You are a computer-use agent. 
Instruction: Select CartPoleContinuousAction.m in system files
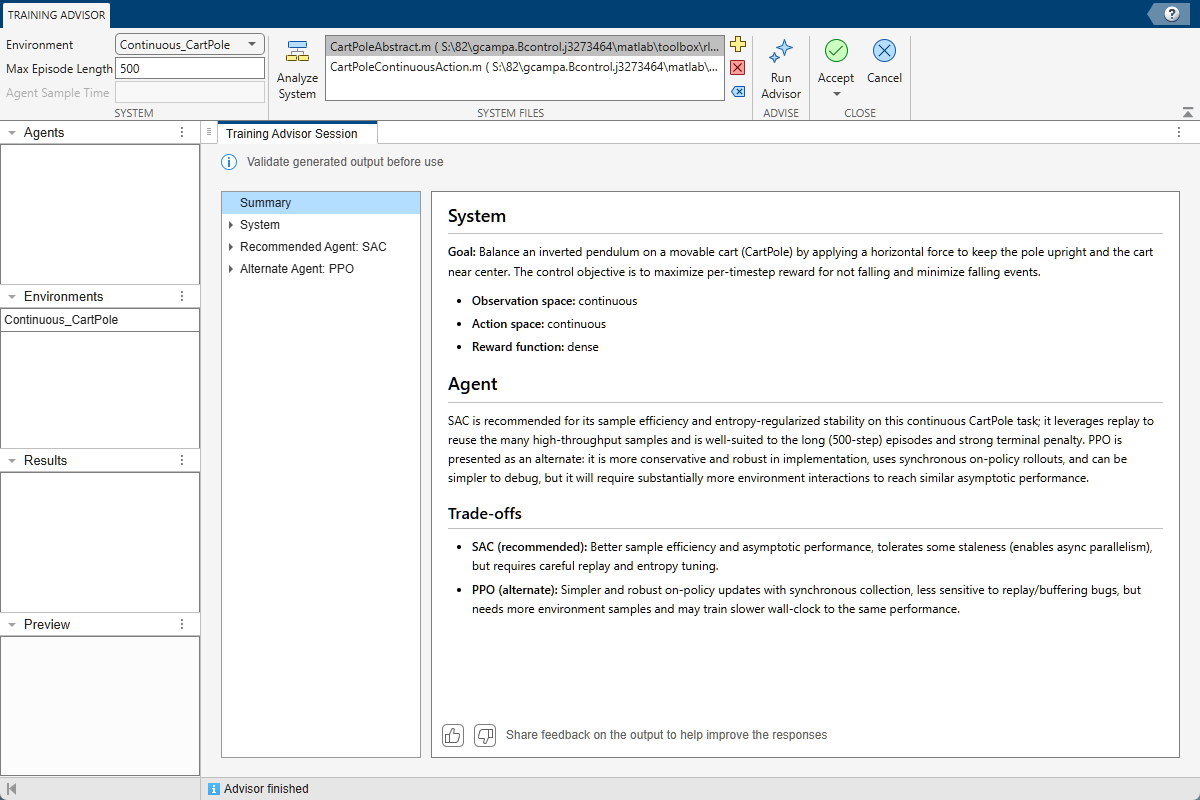click(524, 67)
